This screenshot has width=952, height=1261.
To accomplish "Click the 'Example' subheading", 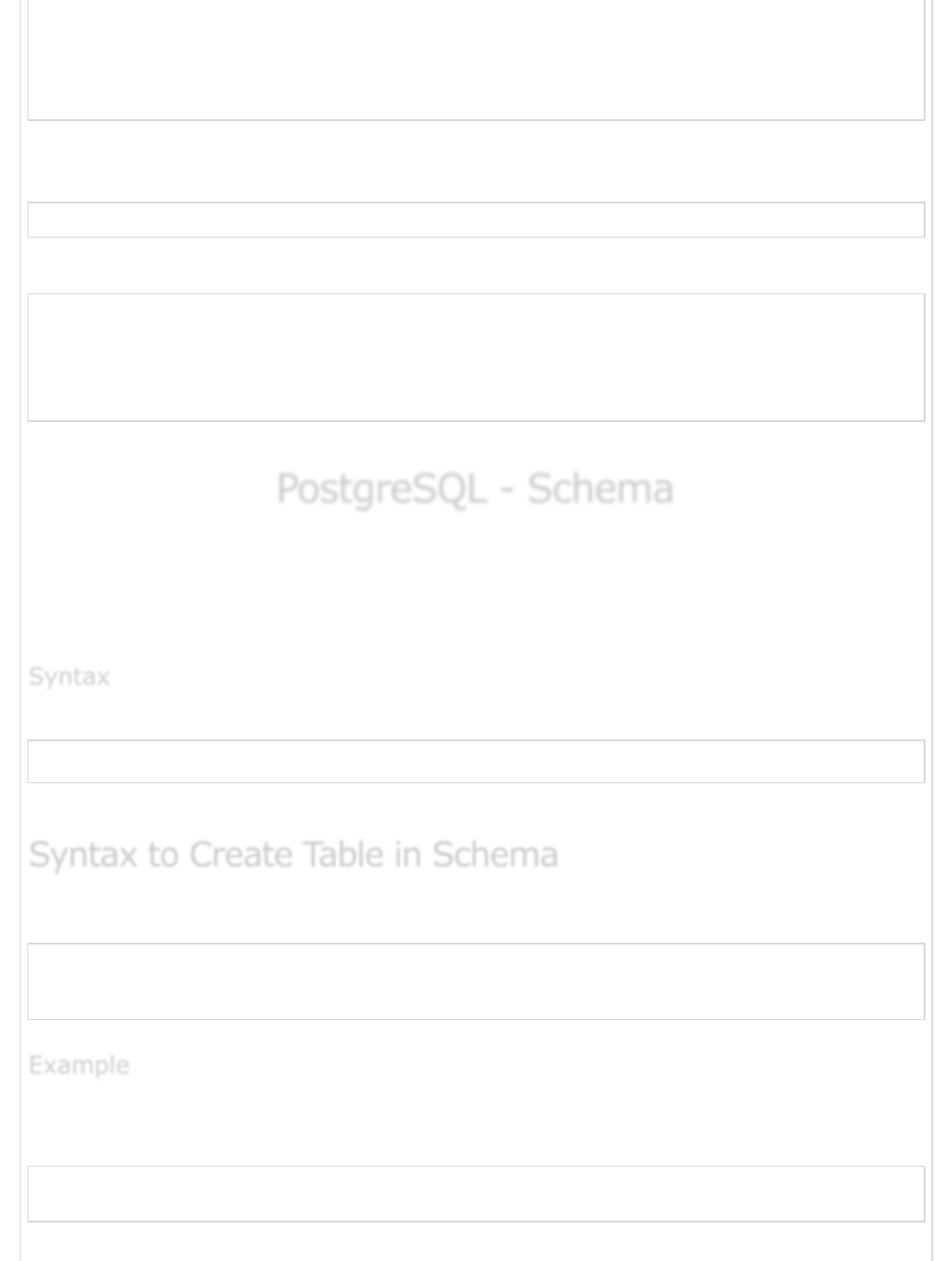I will pyautogui.click(x=79, y=1065).
